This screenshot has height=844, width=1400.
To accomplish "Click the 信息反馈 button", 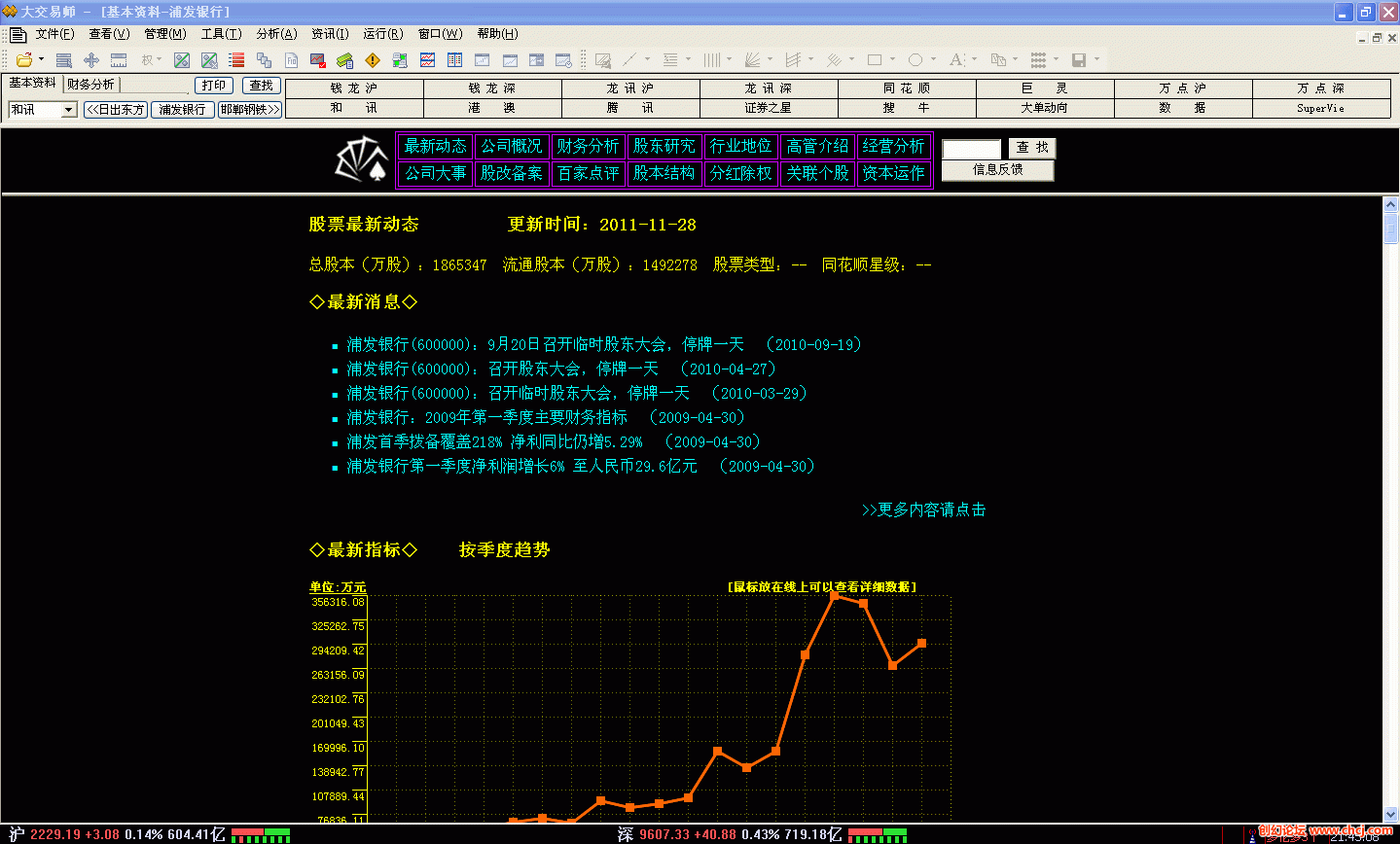I will tap(998, 170).
